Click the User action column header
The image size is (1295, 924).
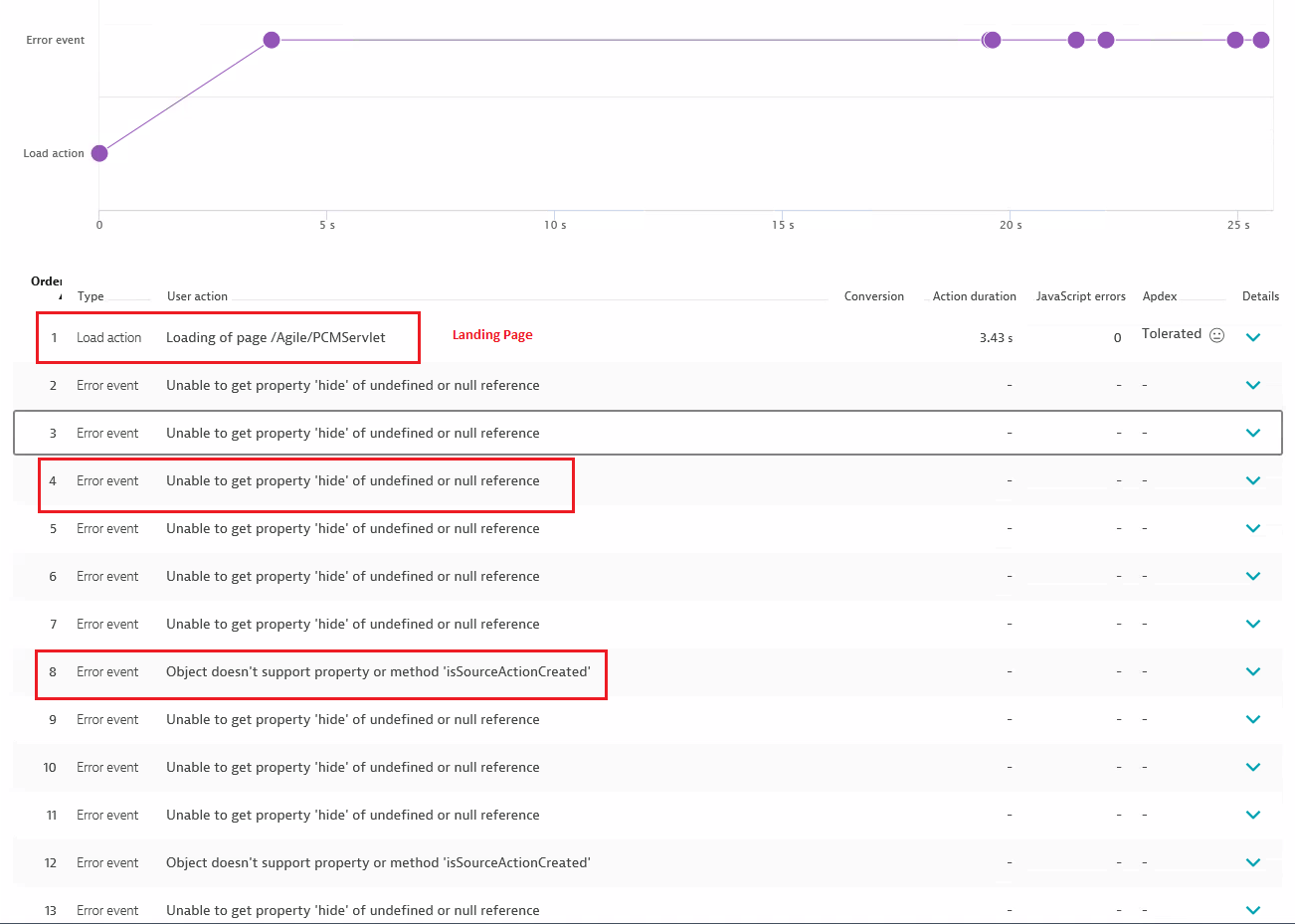click(197, 296)
